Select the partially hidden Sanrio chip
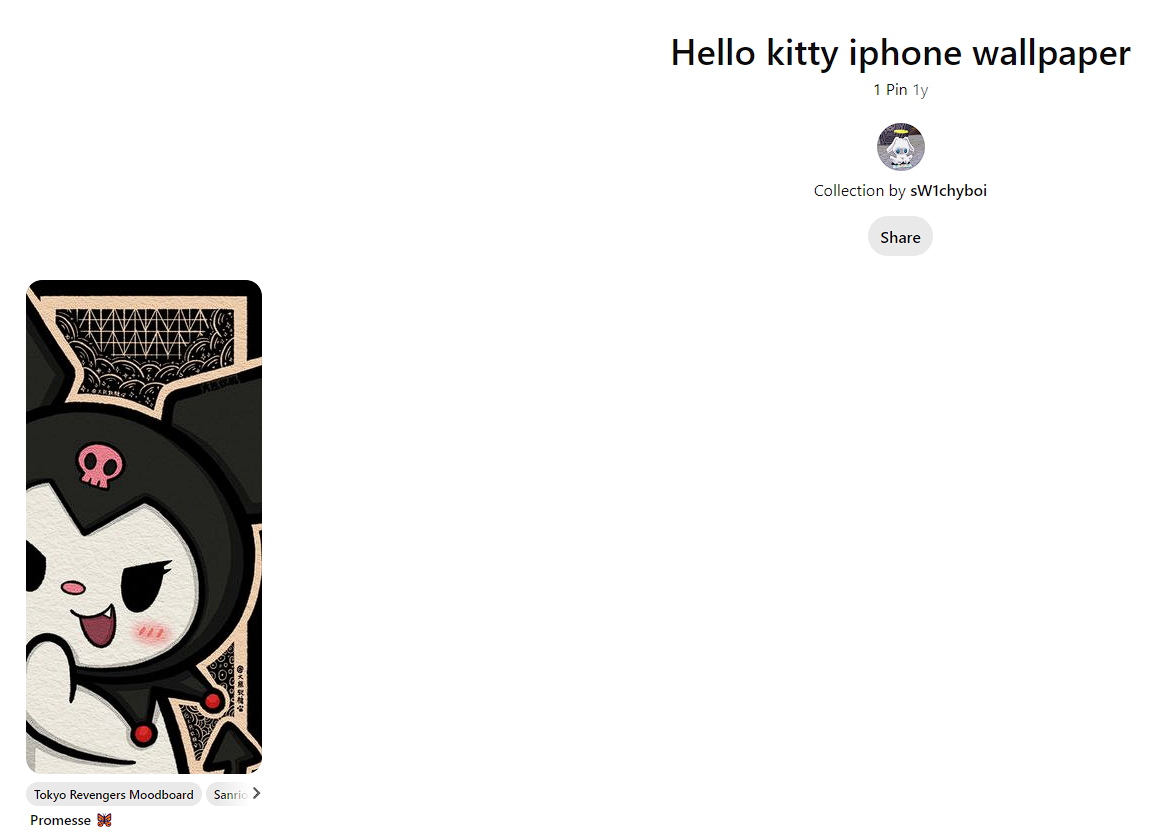Viewport: 1158px width, 832px height. (230, 794)
